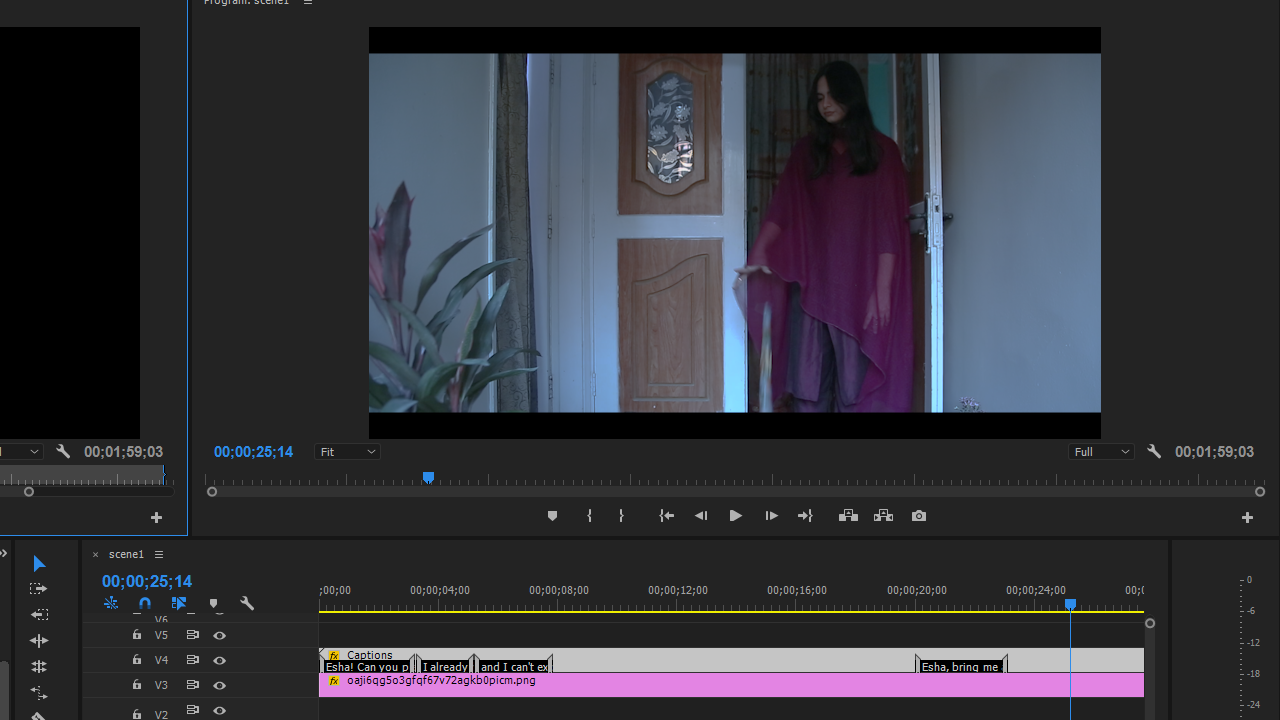Image resolution: width=1280 pixels, height=720 pixels.
Task: Hide track V4 with eye icon
Action: click(x=219, y=660)
